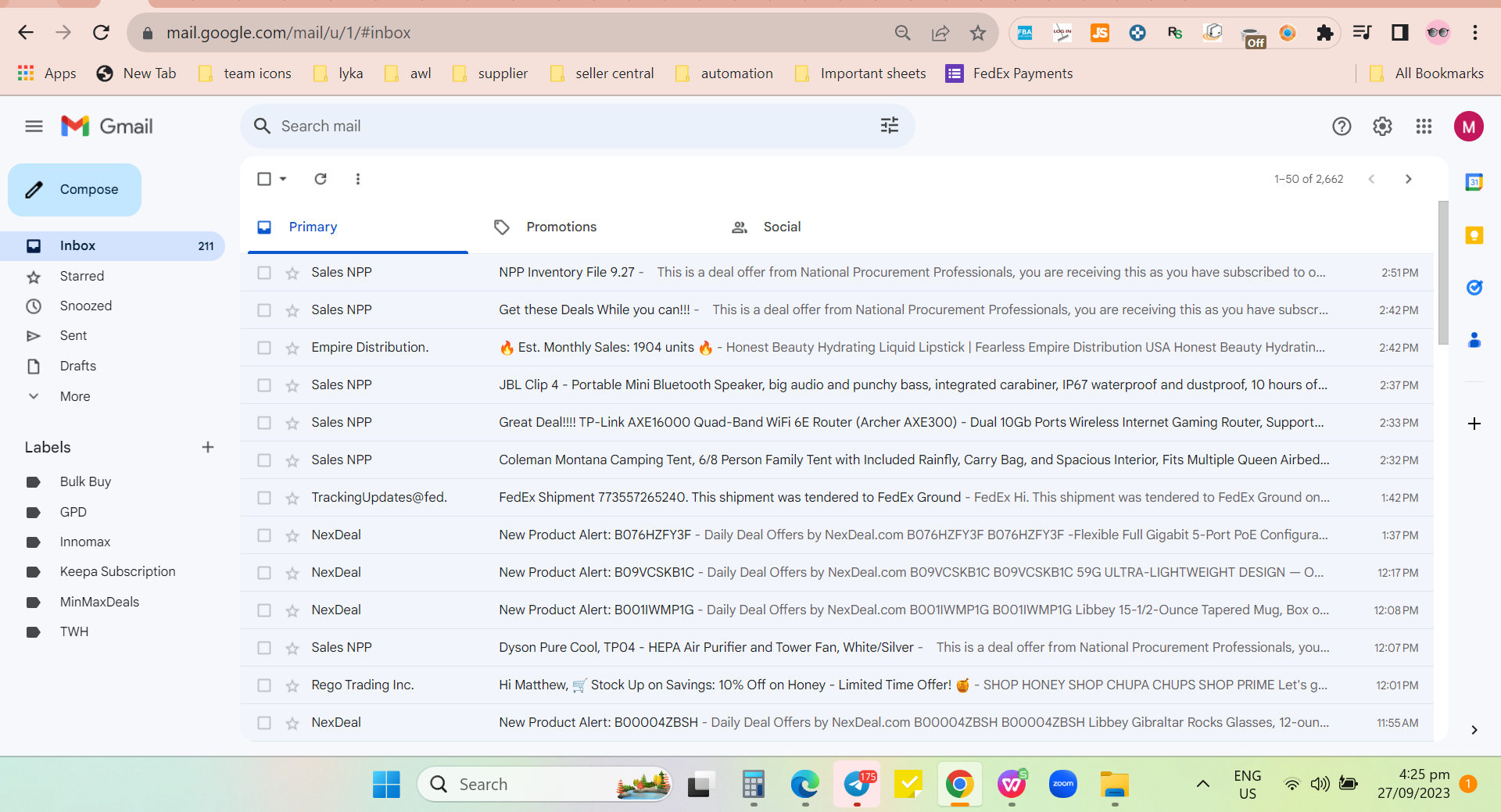Select the TP-Link AXE16000 router email
The height and width of the screenshot is (812, 1501).
point(264,423)
